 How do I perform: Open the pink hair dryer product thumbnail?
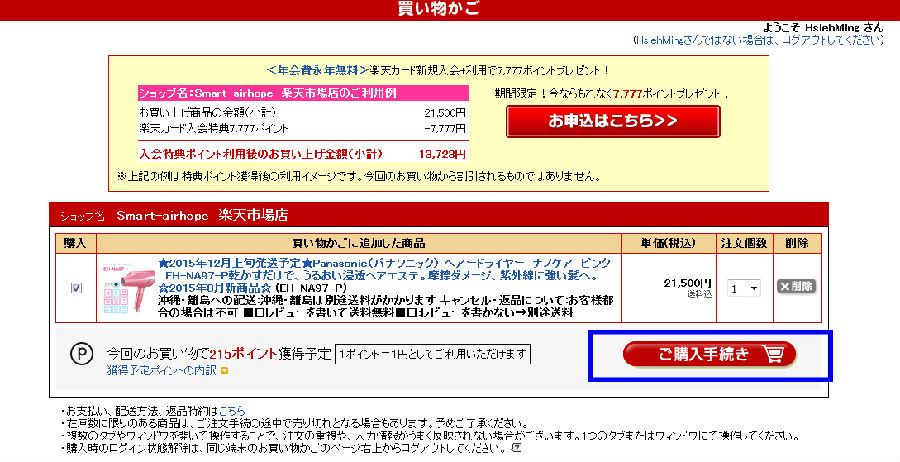coord(129,288)
